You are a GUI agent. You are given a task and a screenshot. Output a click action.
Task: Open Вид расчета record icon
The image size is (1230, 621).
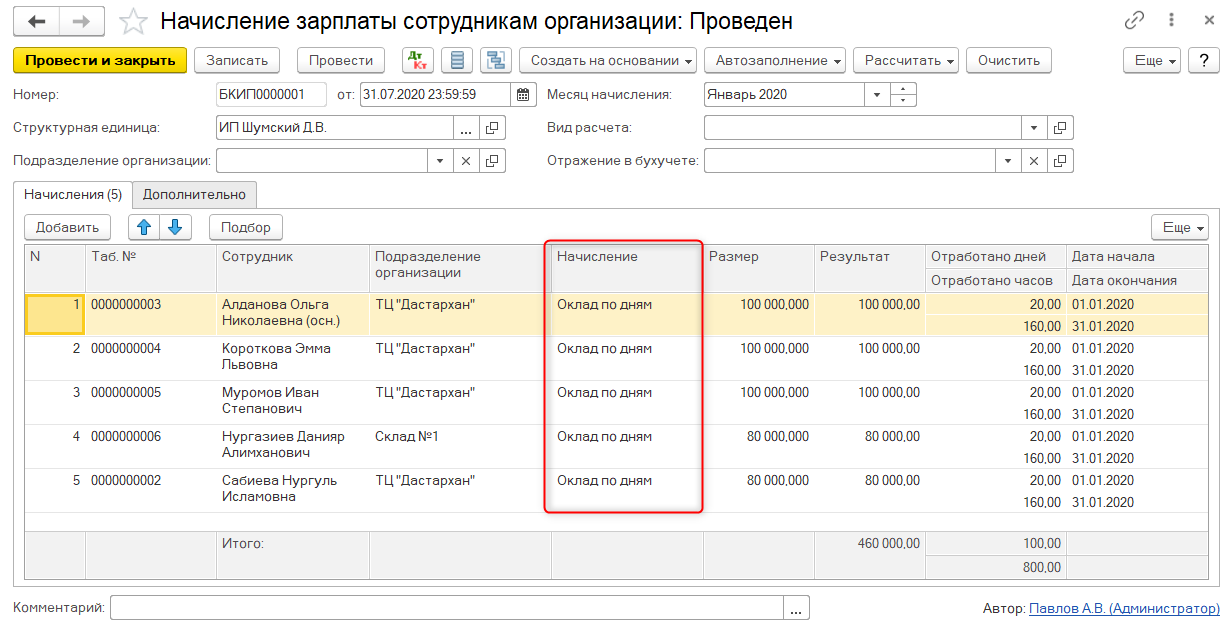pyautogui.click(x=1060, y=128)
